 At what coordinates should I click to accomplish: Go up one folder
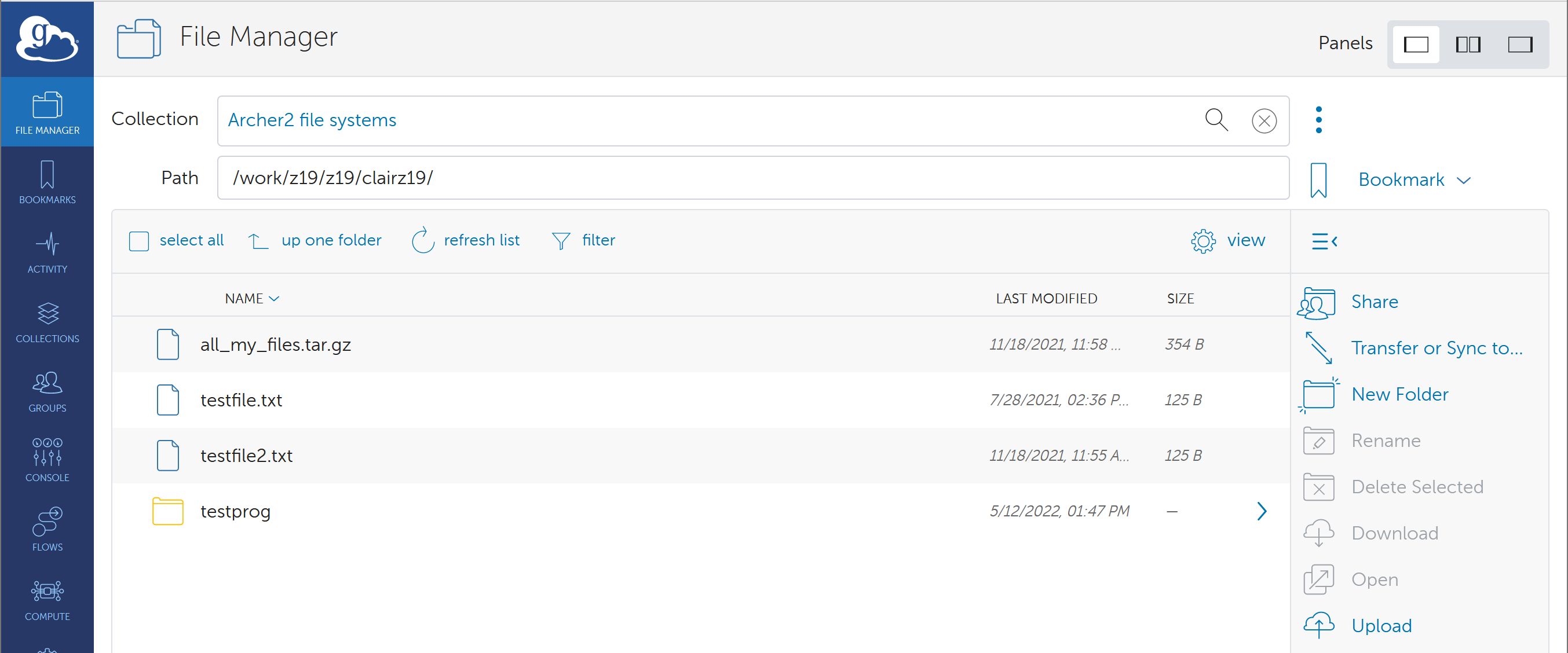tap(315, 240)
